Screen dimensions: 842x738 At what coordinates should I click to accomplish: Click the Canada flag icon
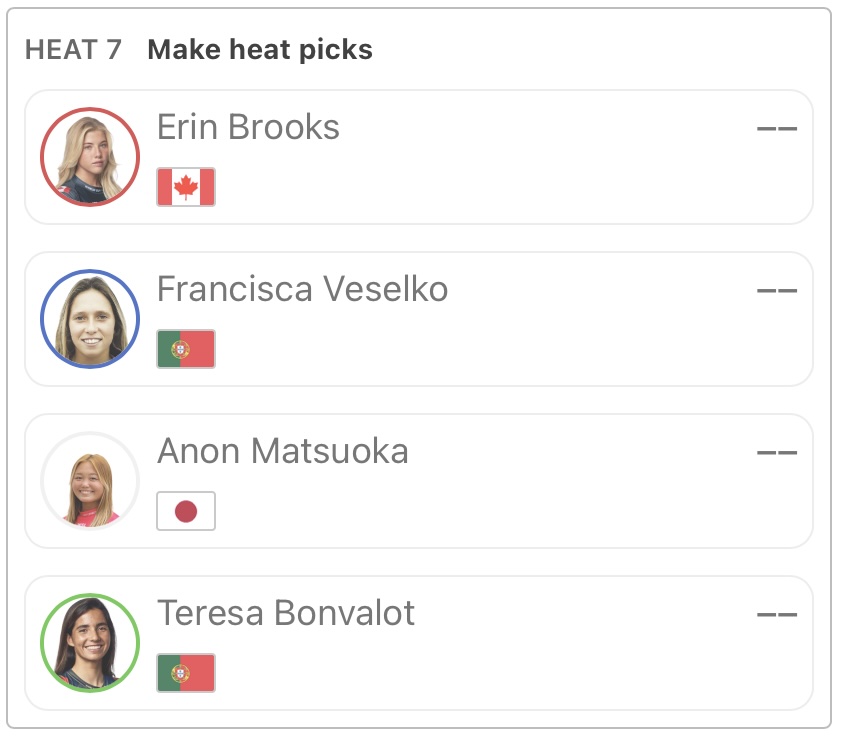coord(186,187)
